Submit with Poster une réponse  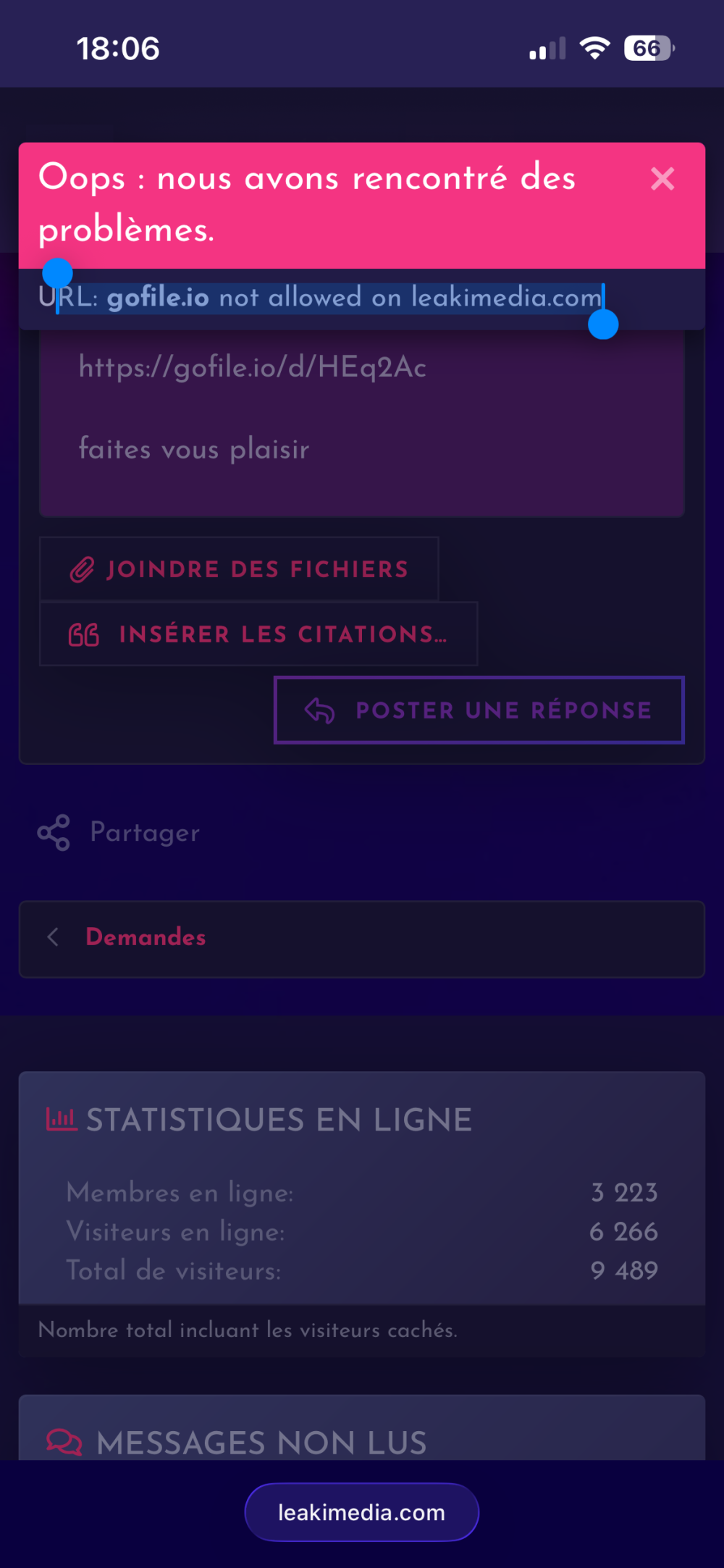(479, 710)
